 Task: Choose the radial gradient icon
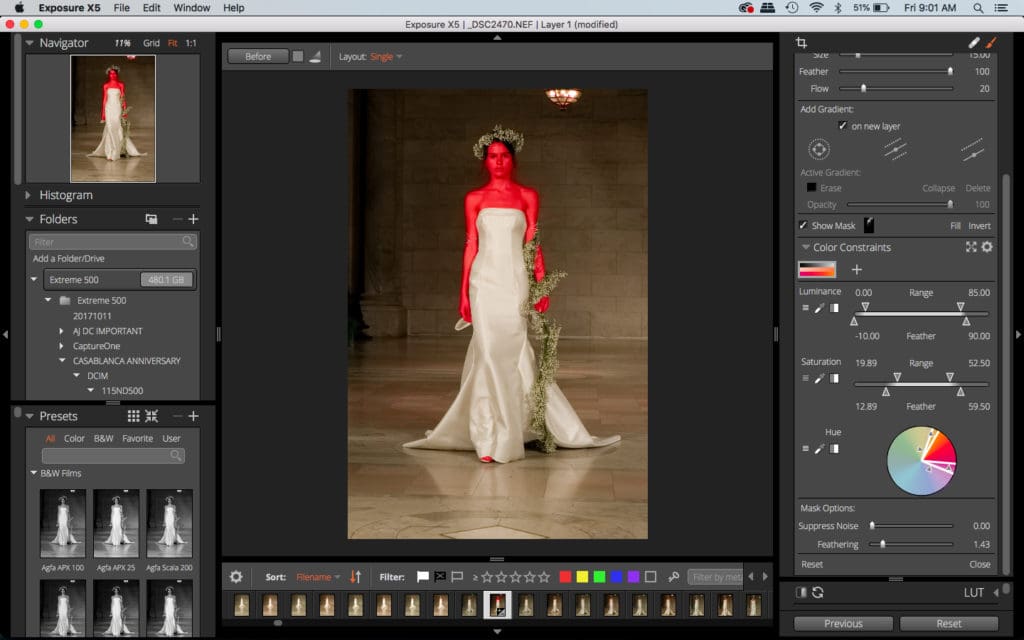click(x=819, y=149)
